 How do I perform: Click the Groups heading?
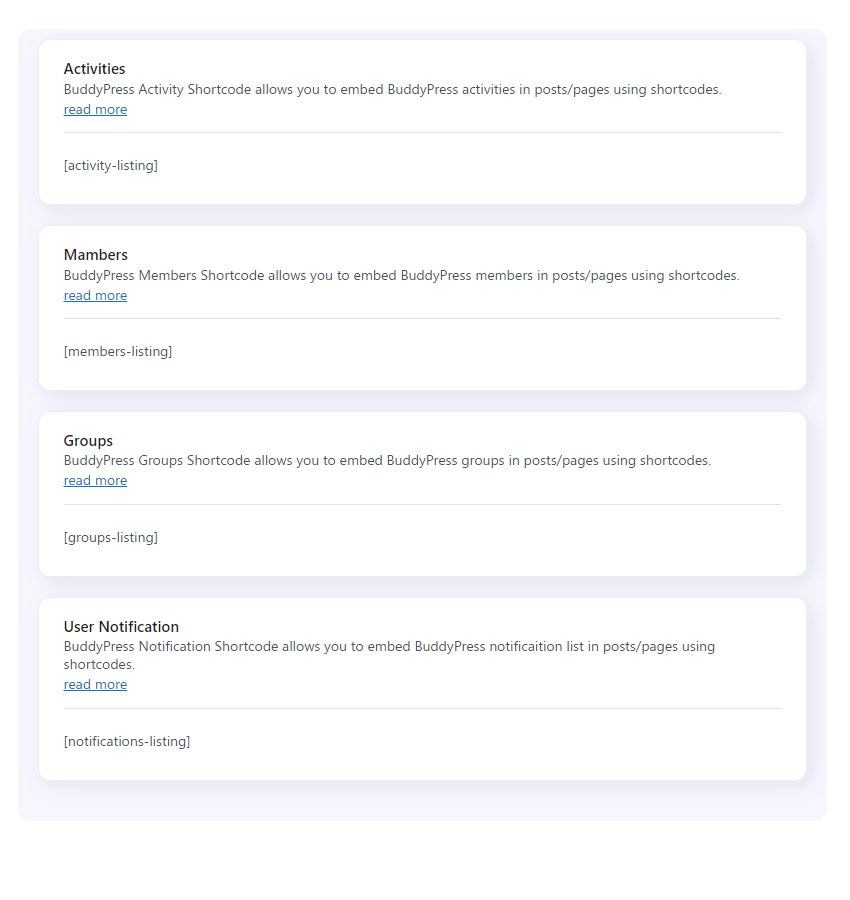coord(88,440)
